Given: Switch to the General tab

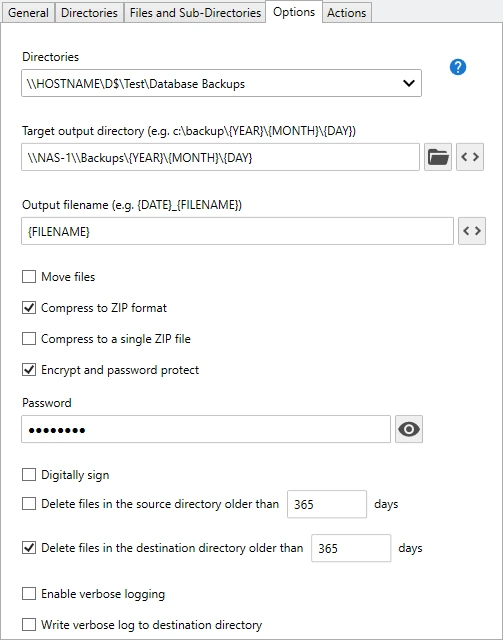Looking at the screenshot, I should pyautogui.click(x=28, y=13).
